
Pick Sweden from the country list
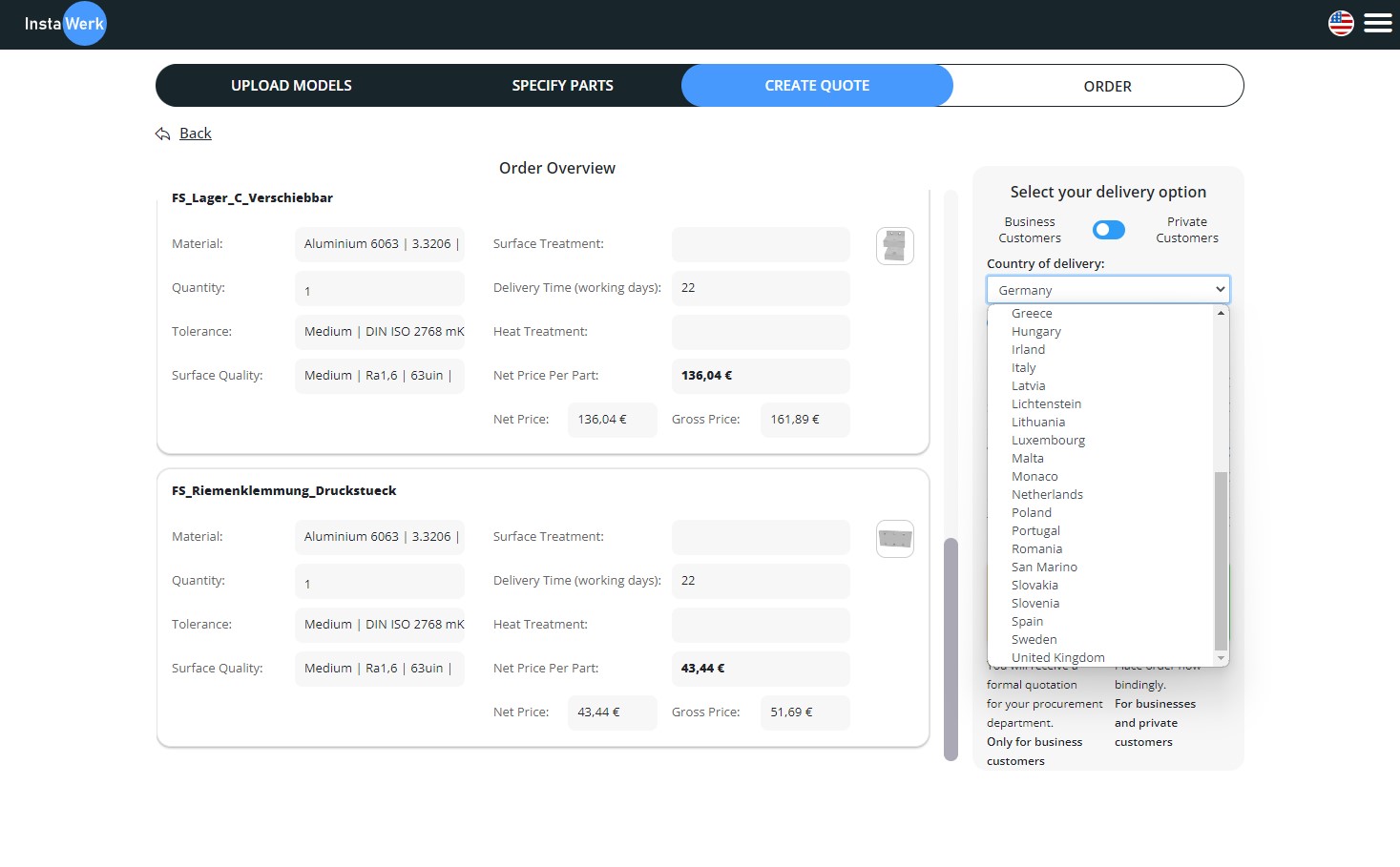(x=1034, y=639)
